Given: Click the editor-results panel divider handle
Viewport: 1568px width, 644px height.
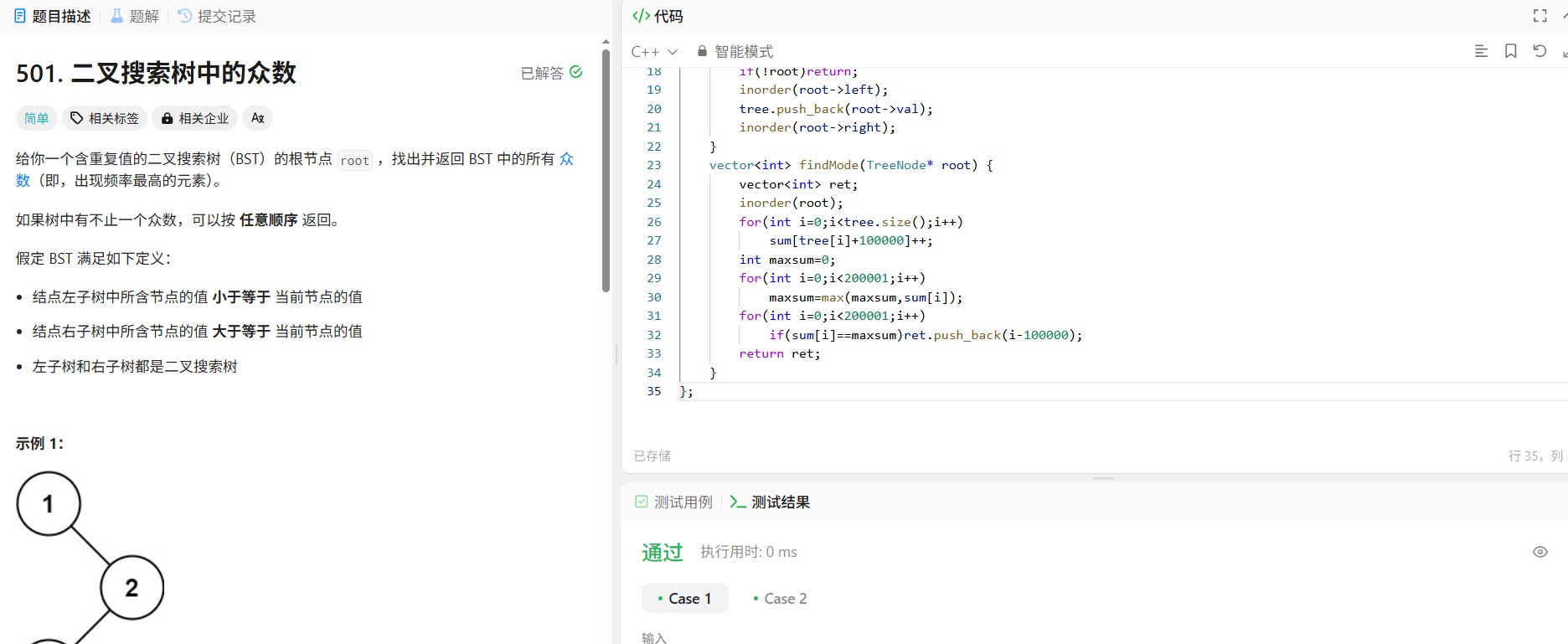Looking at the screenshot, I should pos(1103,478).
